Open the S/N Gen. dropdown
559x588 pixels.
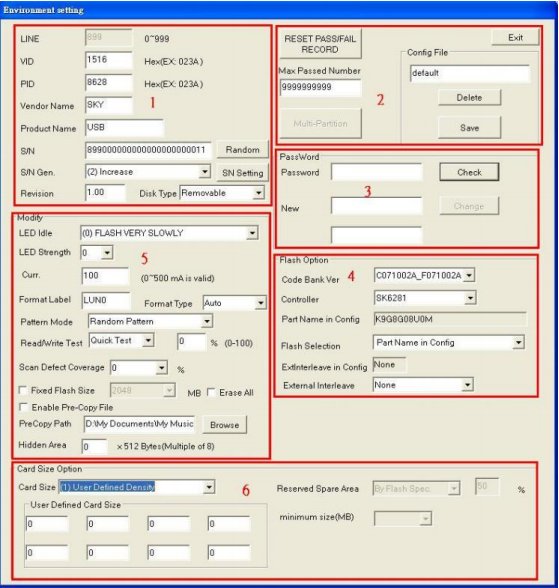click(204, 172)
